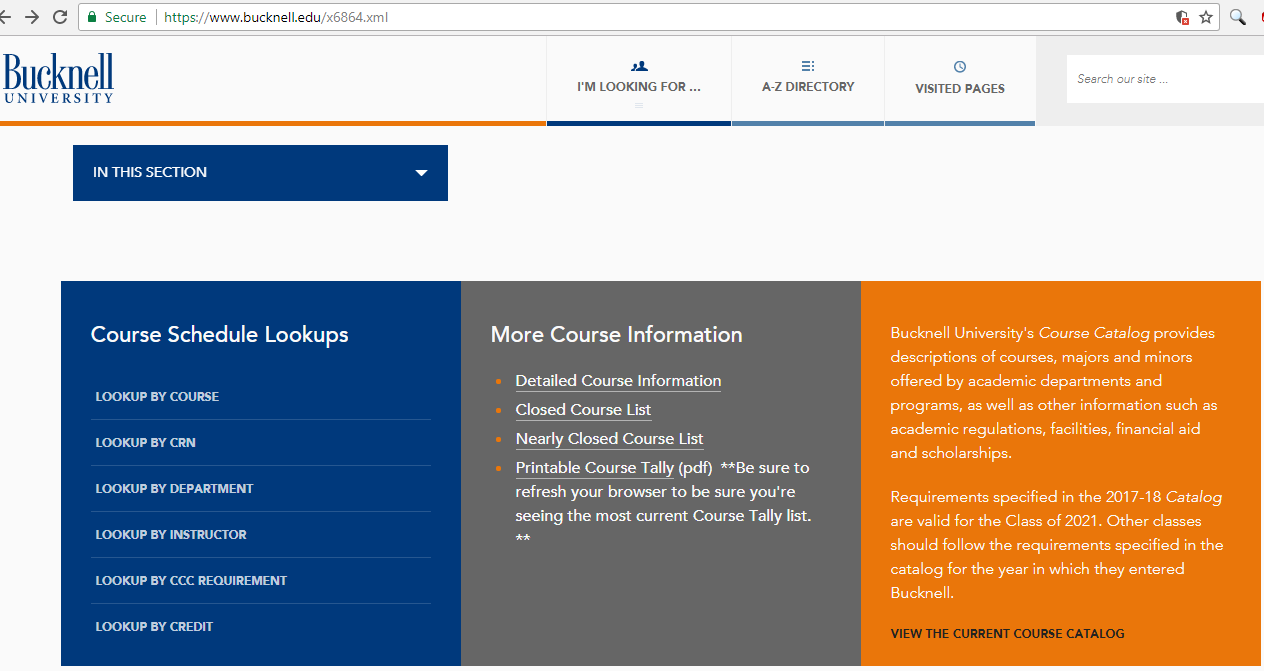The image size is (1264, 671).
Task: Bookmark this page with star icon
Action: point(1206,17)
